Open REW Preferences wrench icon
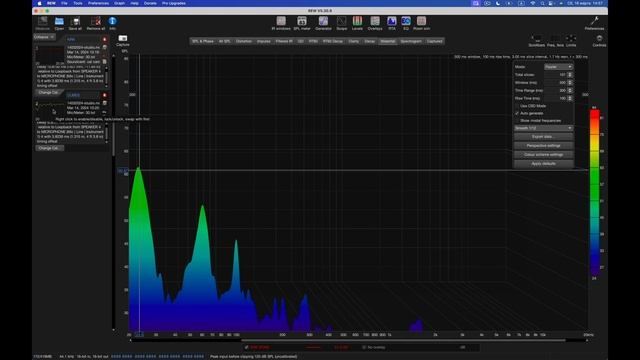Screen dimensions: 640x360 [594, 23]
